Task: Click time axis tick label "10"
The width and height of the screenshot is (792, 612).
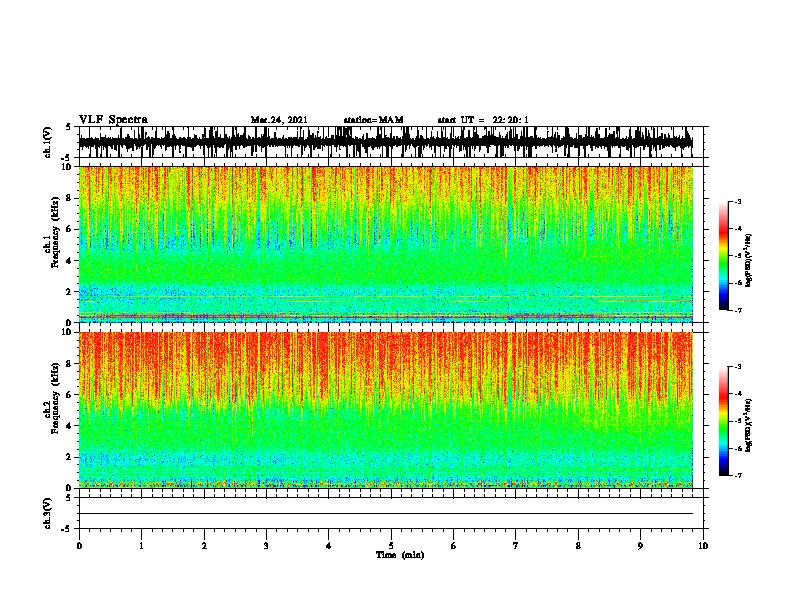Action: [x=703, y=546]
